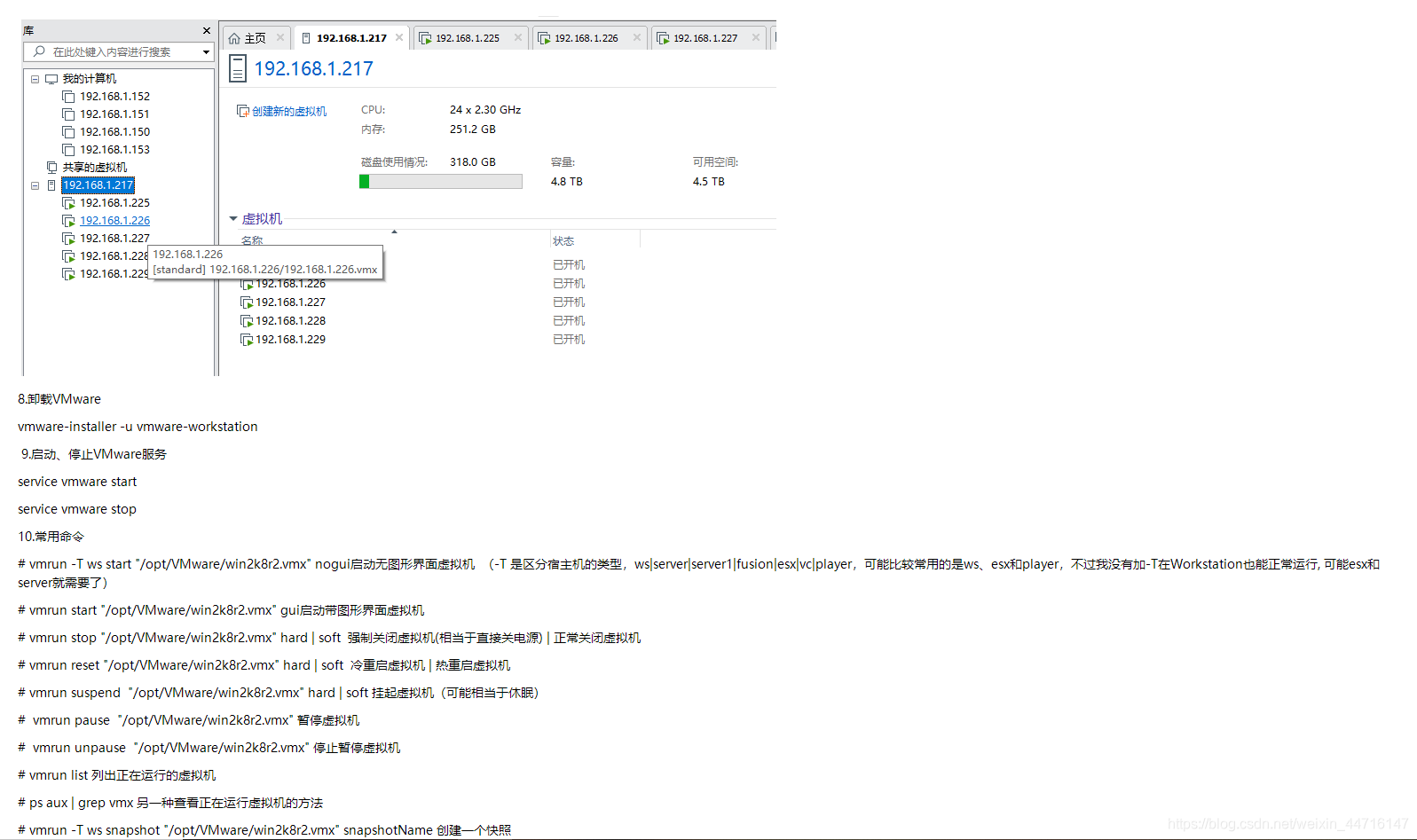Open the underlined 192.168.1.226 tree entry
1417x840 pixels.
(114, 221)
